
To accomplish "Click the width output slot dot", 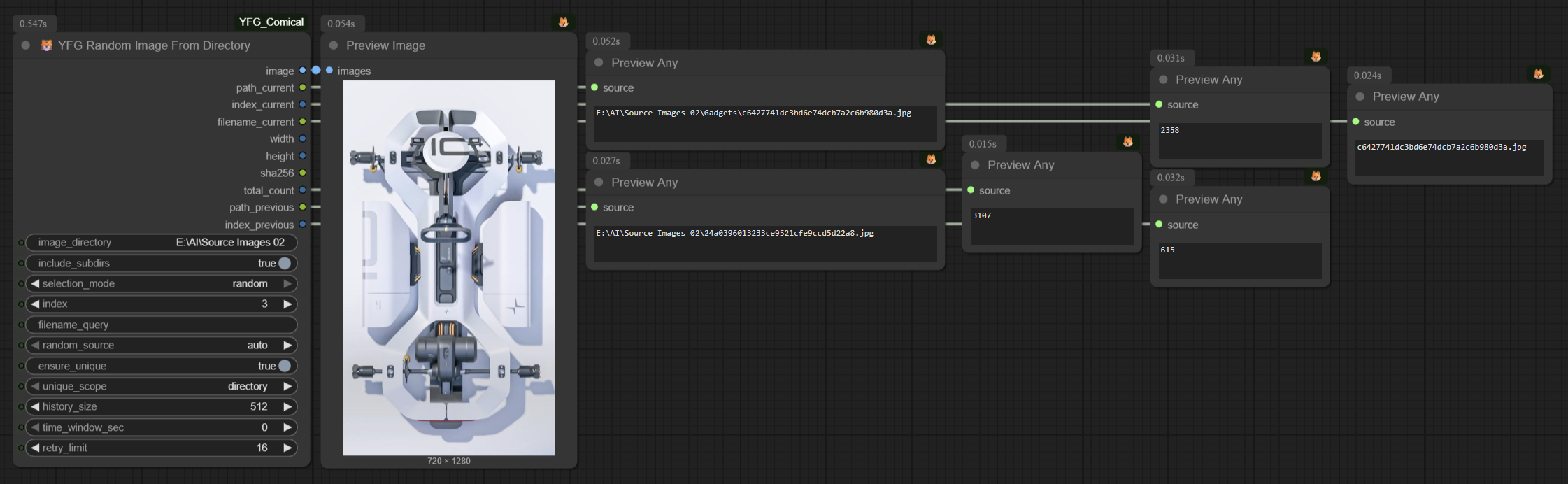I will (x=303, y=138).
